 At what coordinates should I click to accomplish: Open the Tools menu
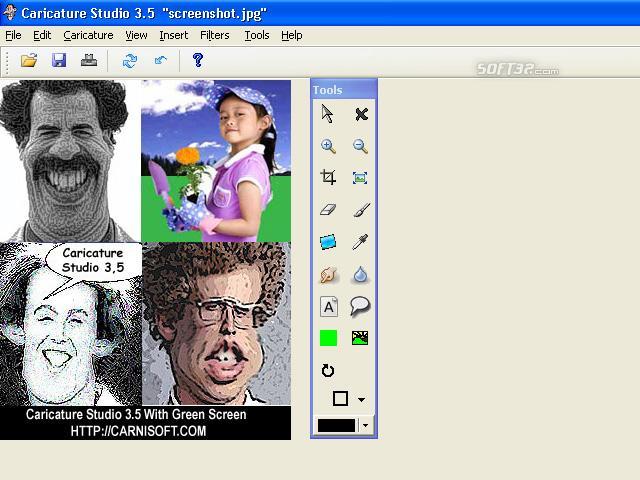[x=257, y=36]
